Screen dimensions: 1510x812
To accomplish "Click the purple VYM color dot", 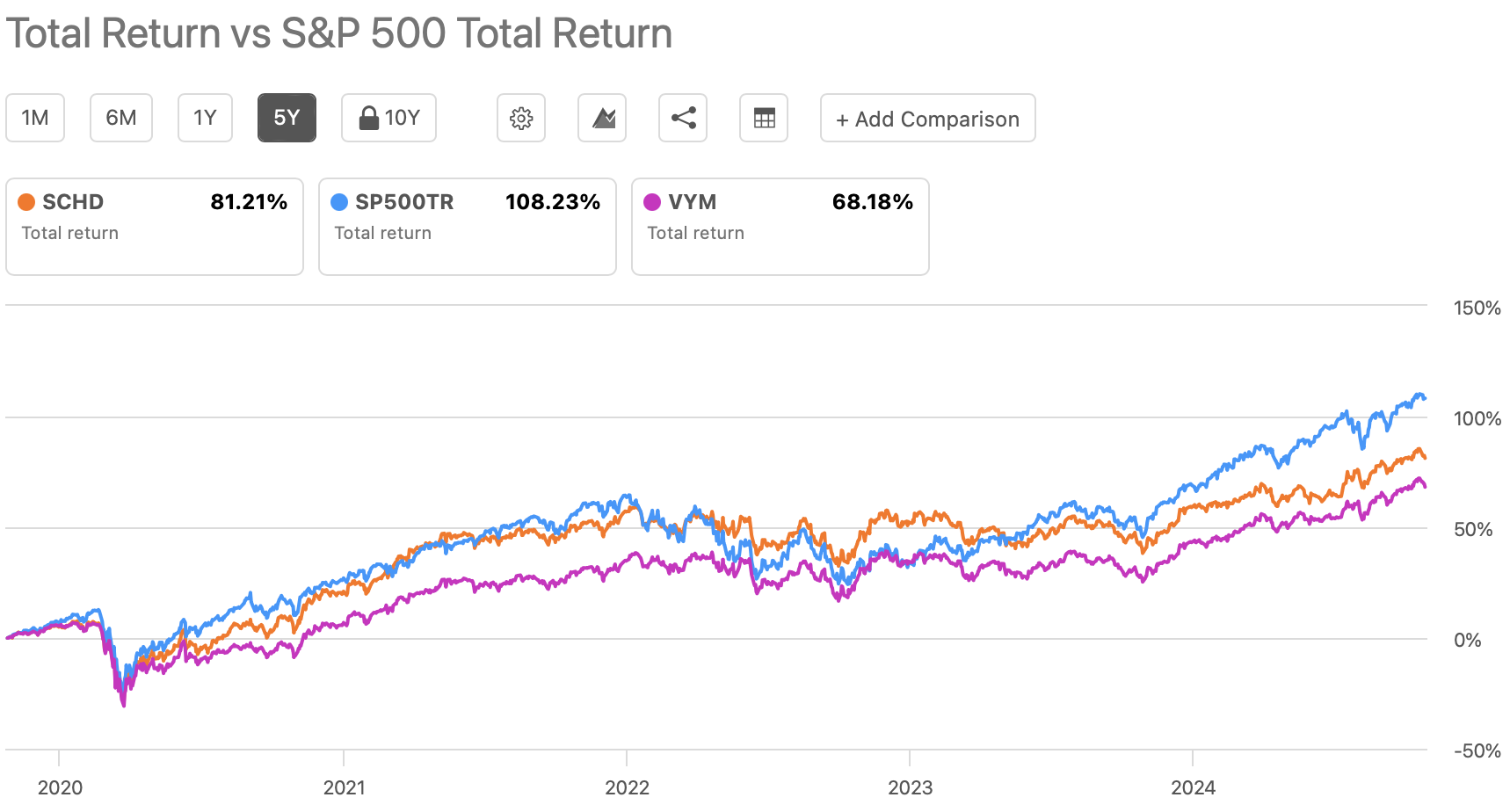I will (652, 202).
